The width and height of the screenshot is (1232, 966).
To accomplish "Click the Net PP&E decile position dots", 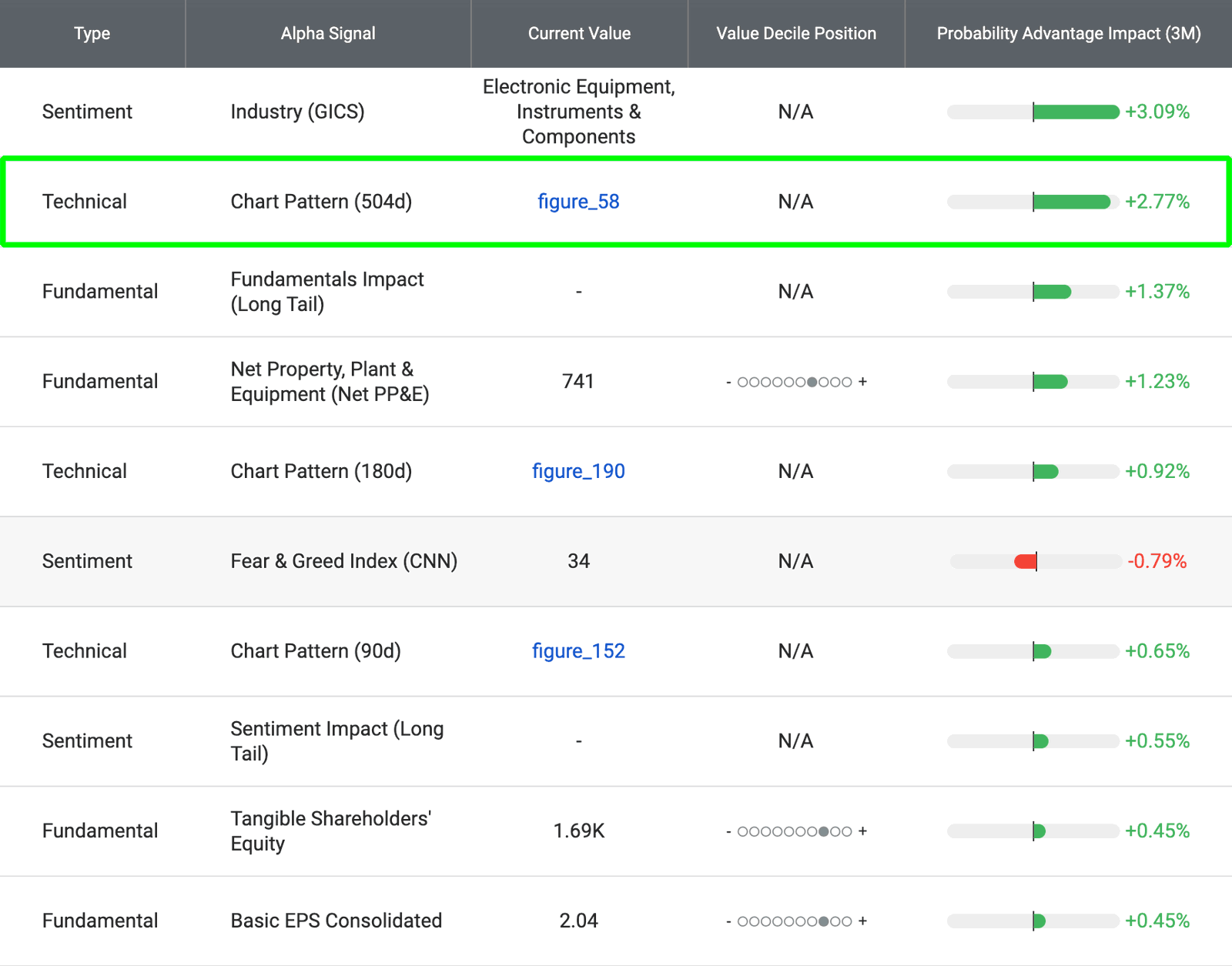I will [x=796, y=382].
